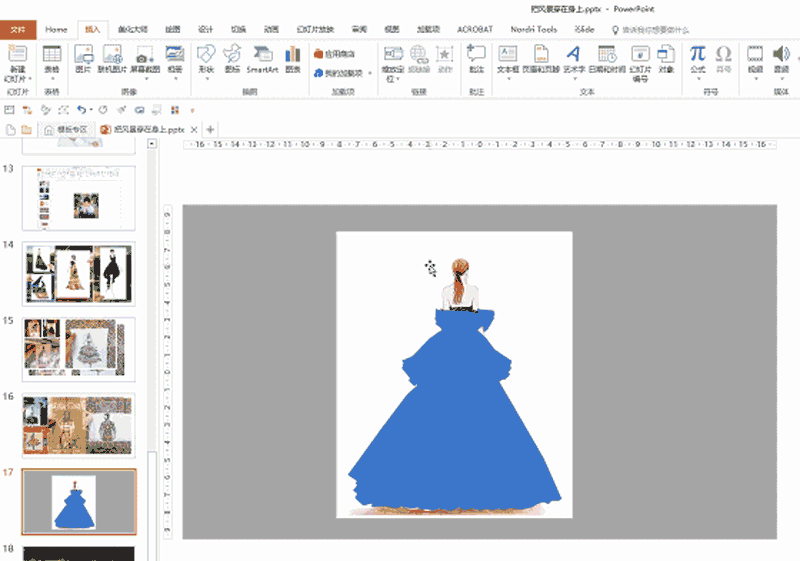Open the orange File tab

pyautogui.click(x=18, y=30)
